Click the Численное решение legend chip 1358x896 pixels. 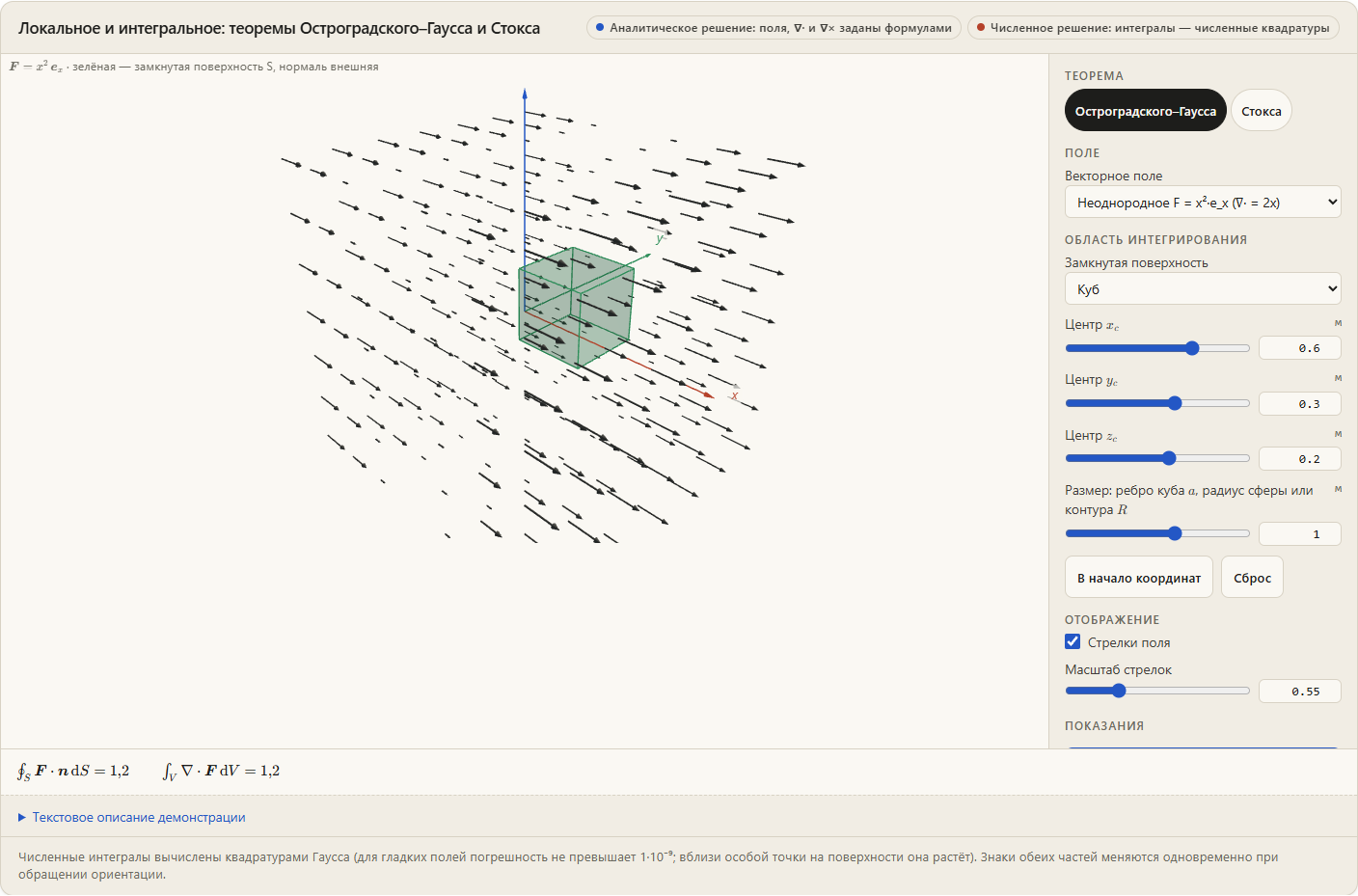pos(1153,28)
